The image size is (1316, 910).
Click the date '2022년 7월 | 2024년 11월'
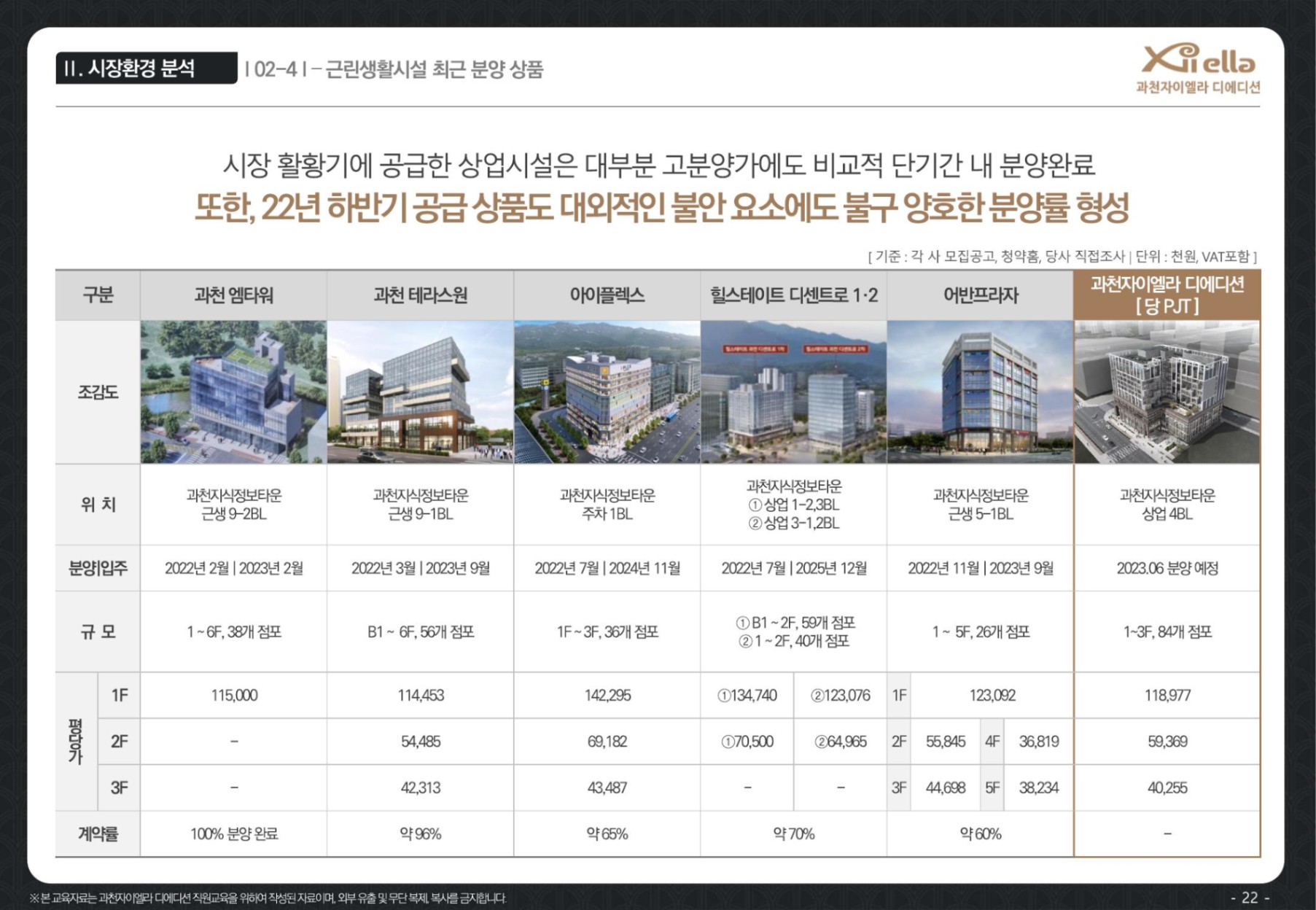coord(607,568)
